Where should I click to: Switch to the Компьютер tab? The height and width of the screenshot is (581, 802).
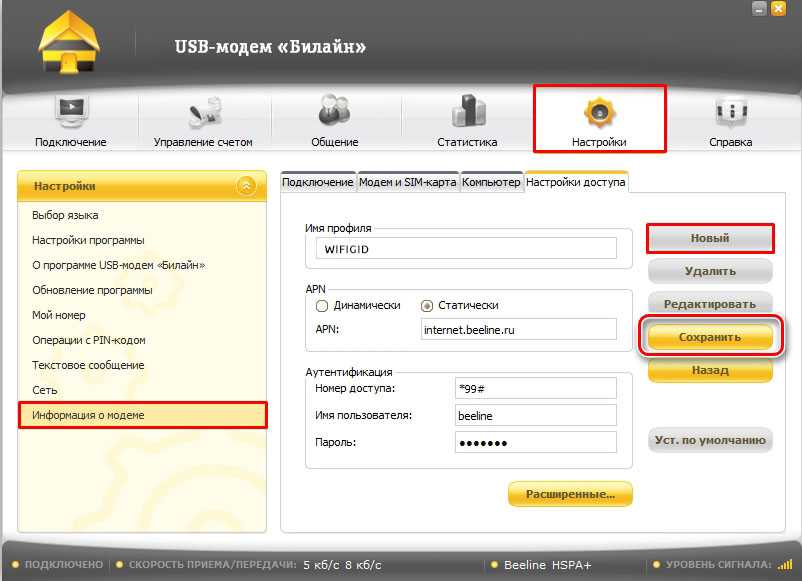(x=491, y=182)
